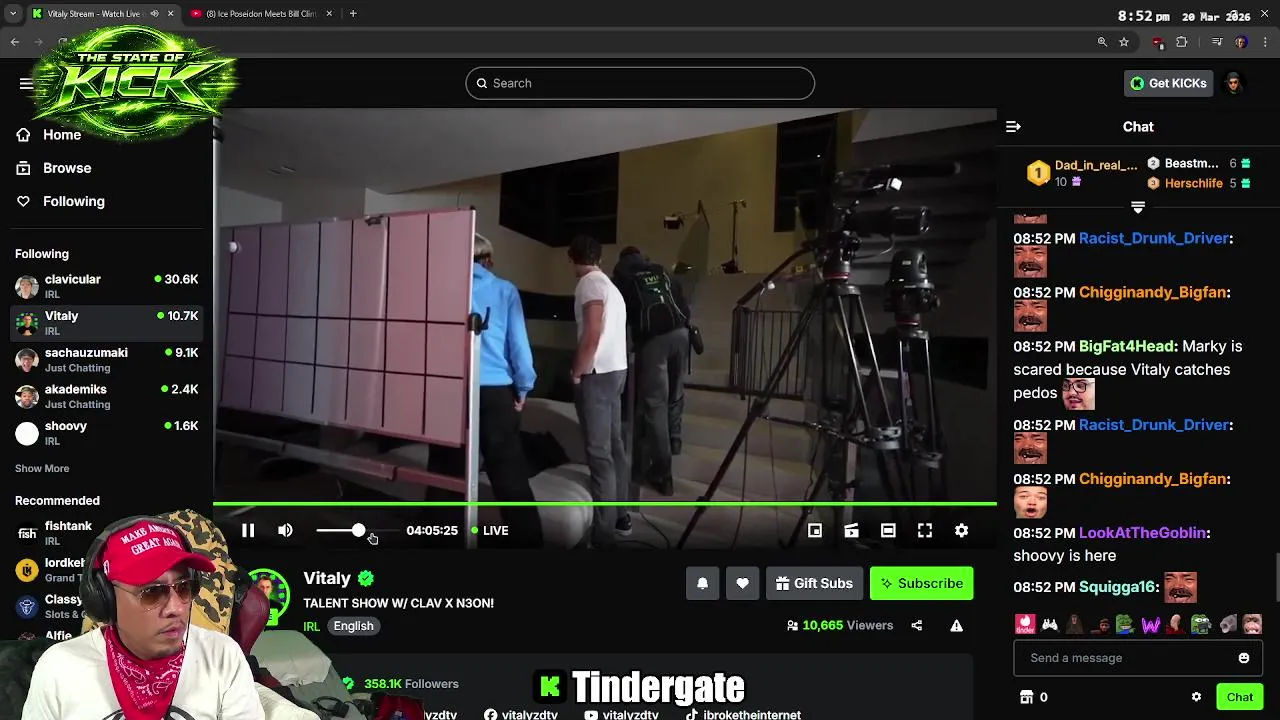Open the hamburger sidebar menu
The image size is (1280, 720).
pos(26,83)
